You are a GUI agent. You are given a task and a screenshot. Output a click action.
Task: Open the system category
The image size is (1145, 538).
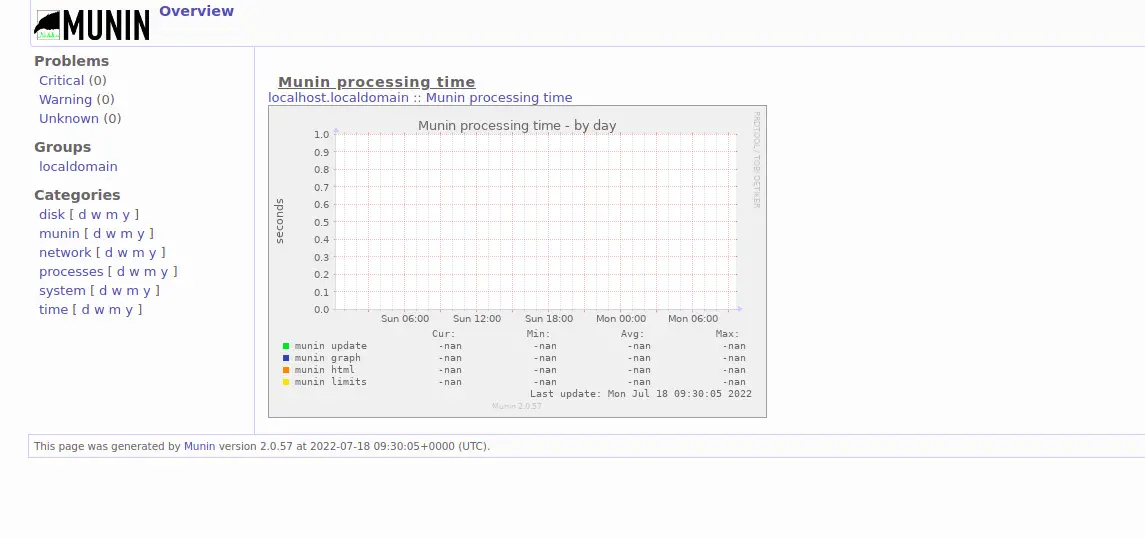pyautogui.click(x=62, y=291)
